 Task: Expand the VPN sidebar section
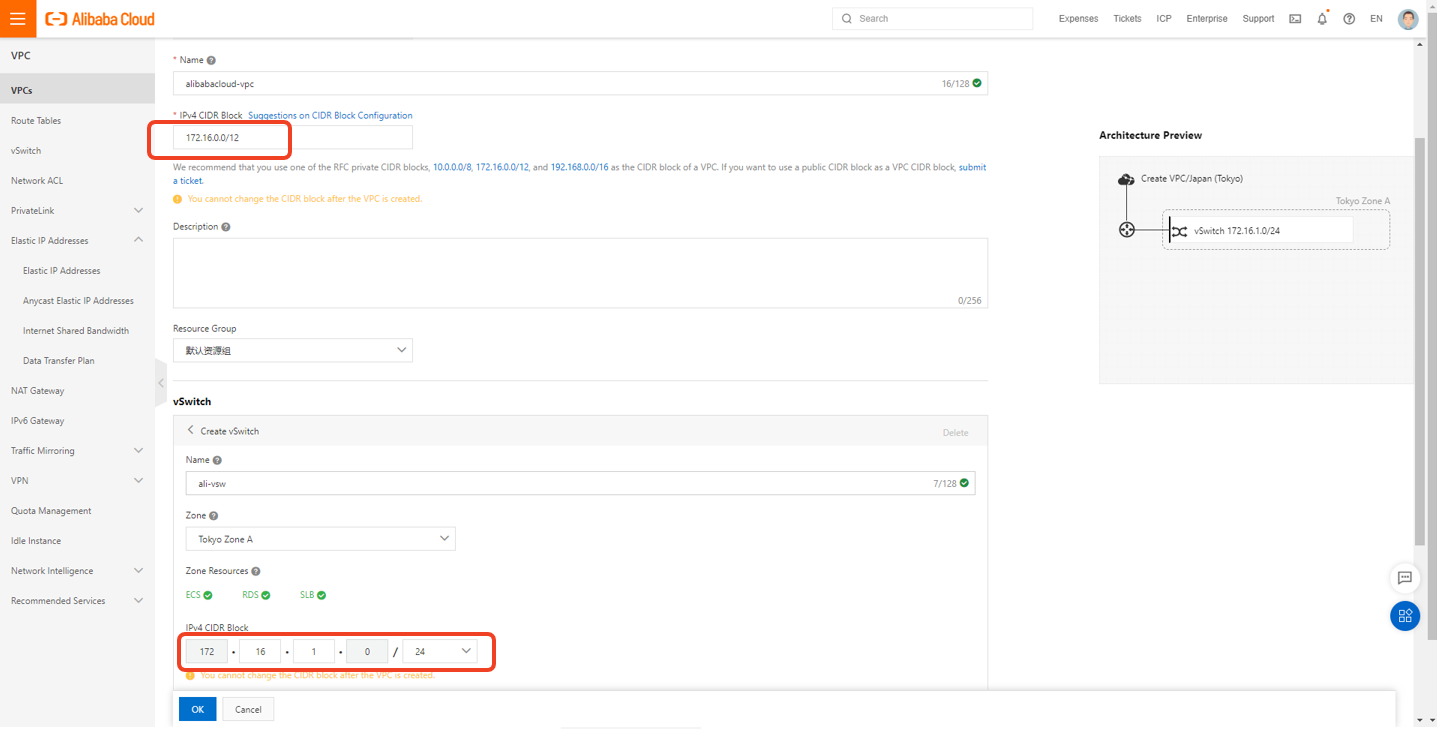(x=138, y=480)
